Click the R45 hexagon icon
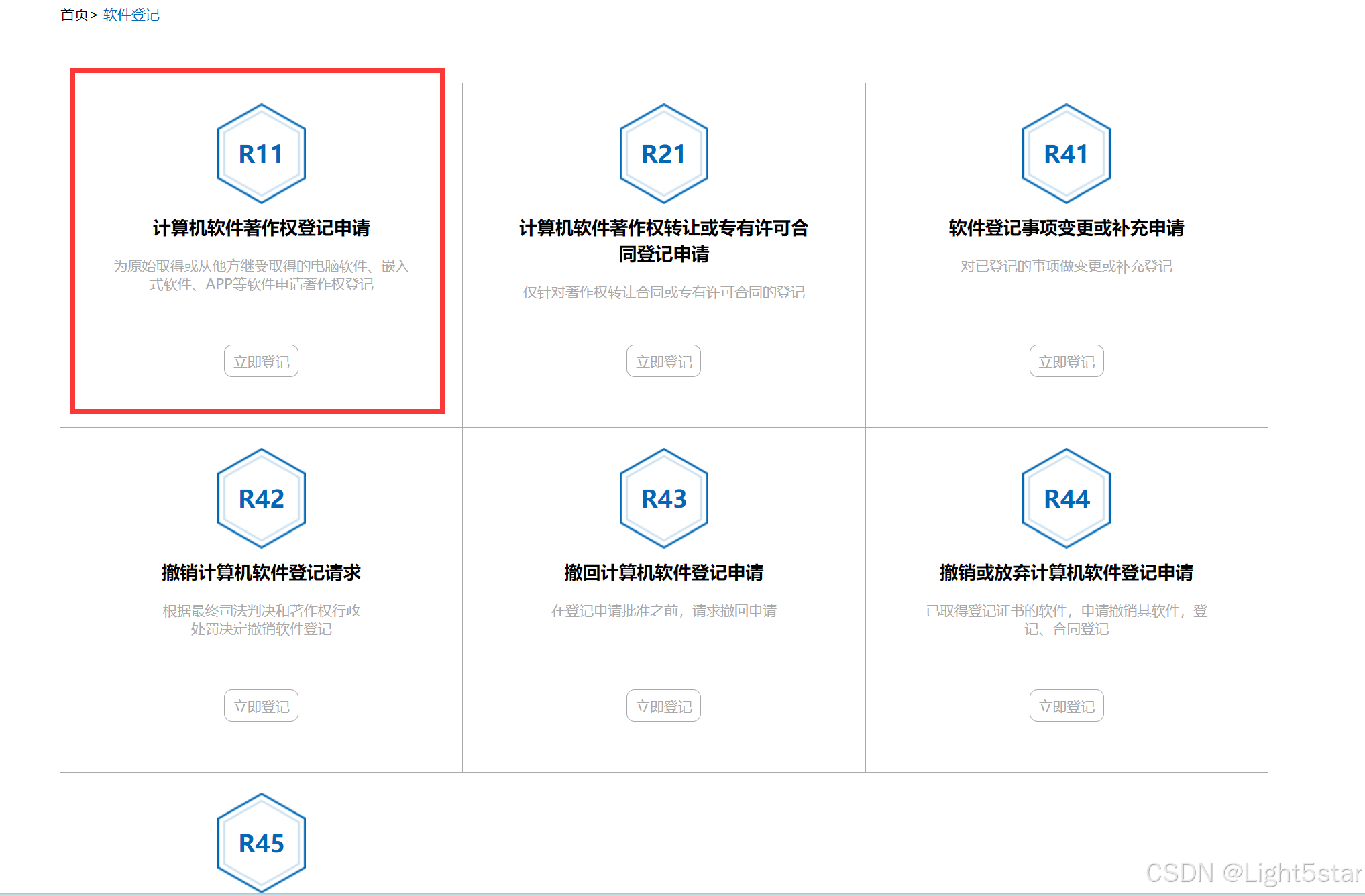The image size is (1365, 896). [261, 843]
